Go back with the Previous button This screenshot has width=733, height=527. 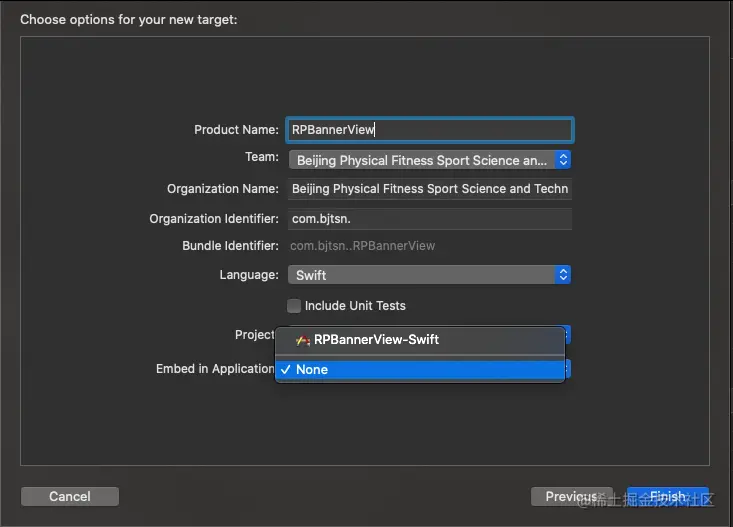coord(572,496)
